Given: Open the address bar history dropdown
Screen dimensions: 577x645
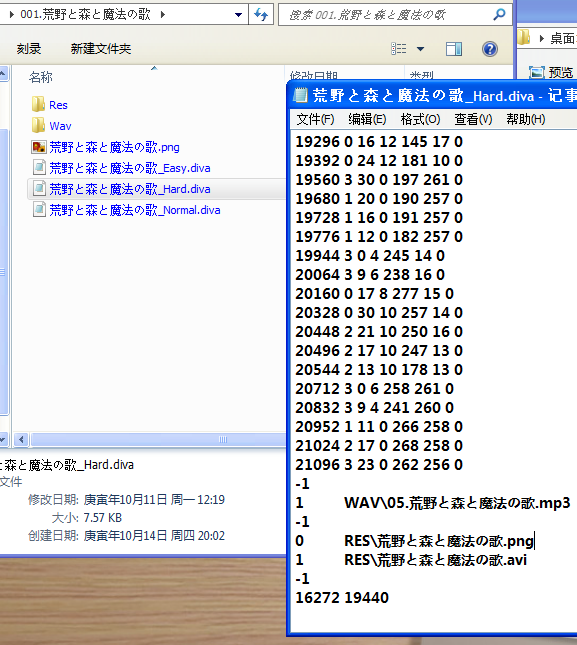Looking at the screenshot, I should 238,15.
